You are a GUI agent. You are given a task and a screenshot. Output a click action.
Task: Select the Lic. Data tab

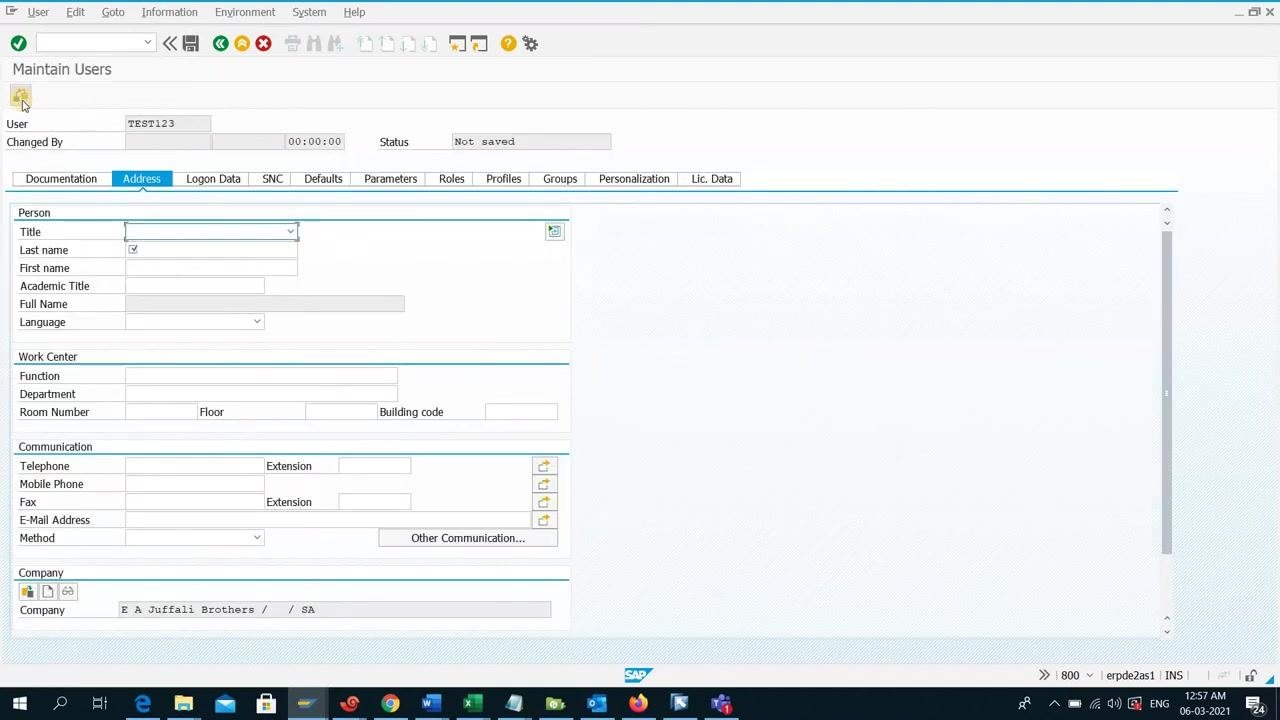pyautogui.click(x=712, y=179)
